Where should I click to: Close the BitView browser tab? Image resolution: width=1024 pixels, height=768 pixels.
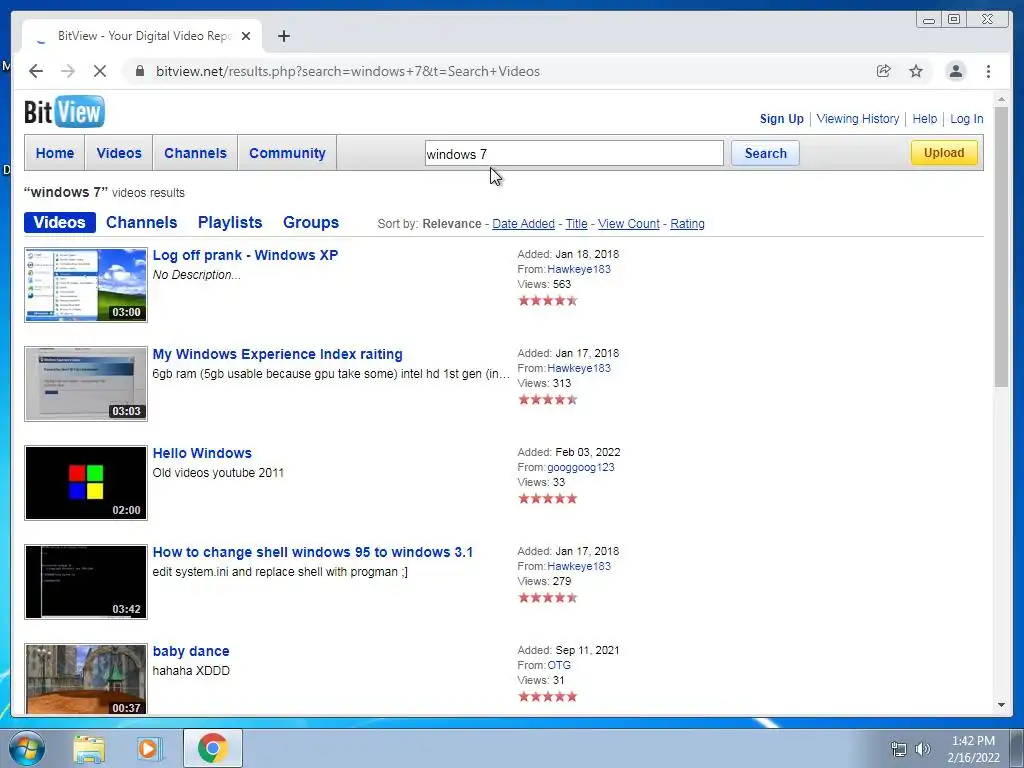point(246,36)
